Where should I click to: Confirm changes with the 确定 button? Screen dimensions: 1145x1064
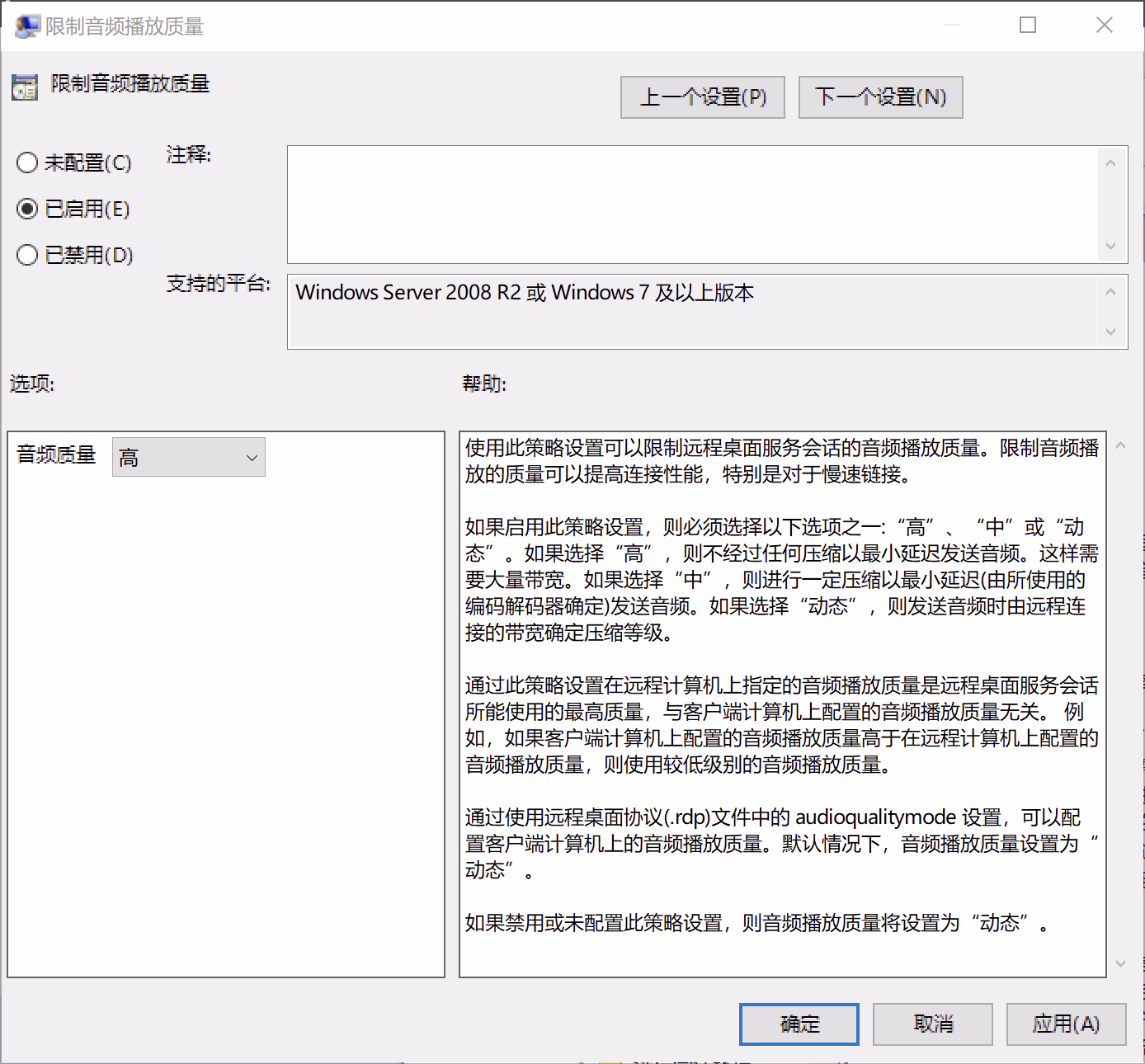tap(799, 1024)
